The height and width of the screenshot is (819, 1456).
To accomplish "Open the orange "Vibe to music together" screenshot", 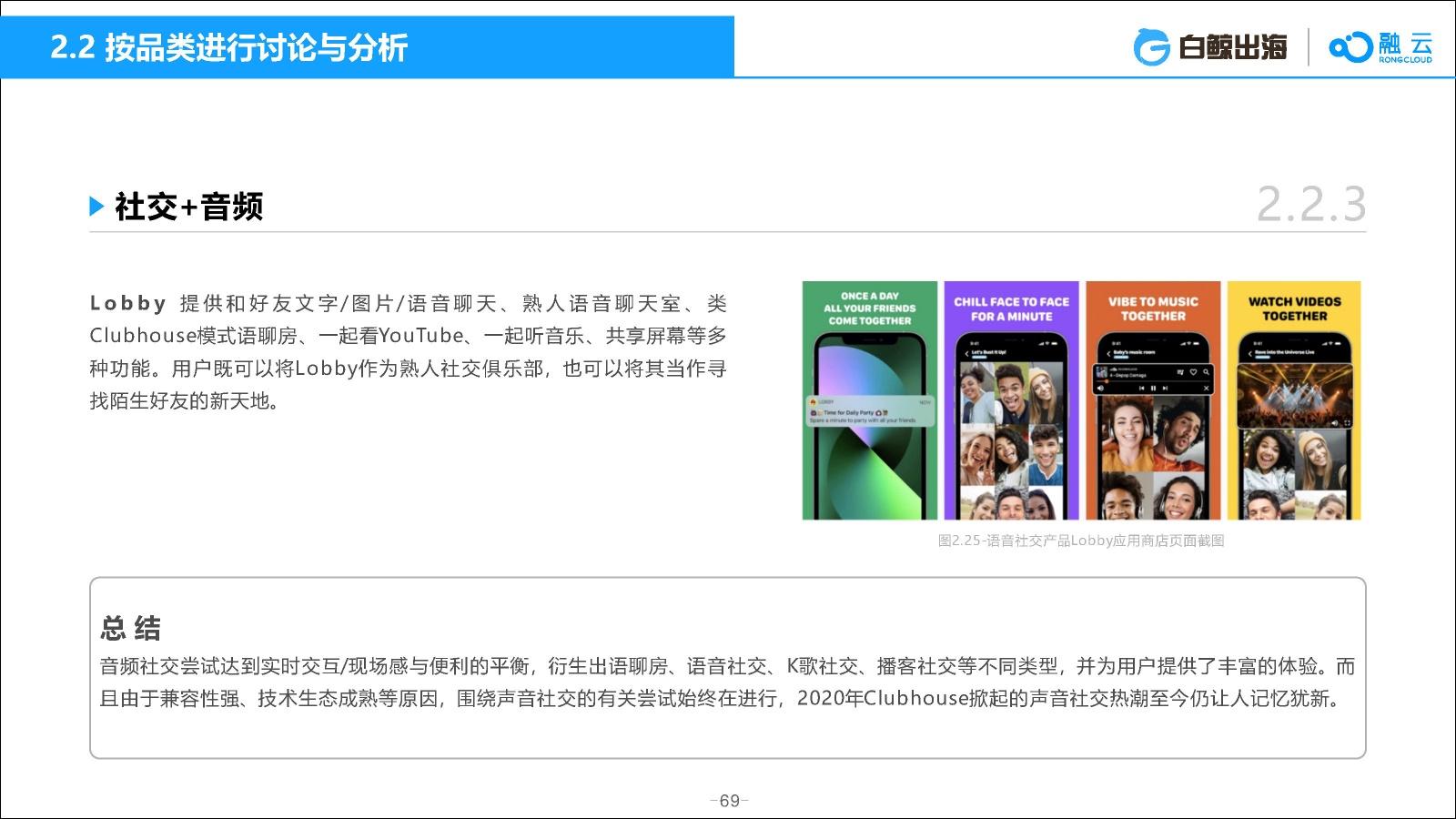I will click(x=1153, y=400).
